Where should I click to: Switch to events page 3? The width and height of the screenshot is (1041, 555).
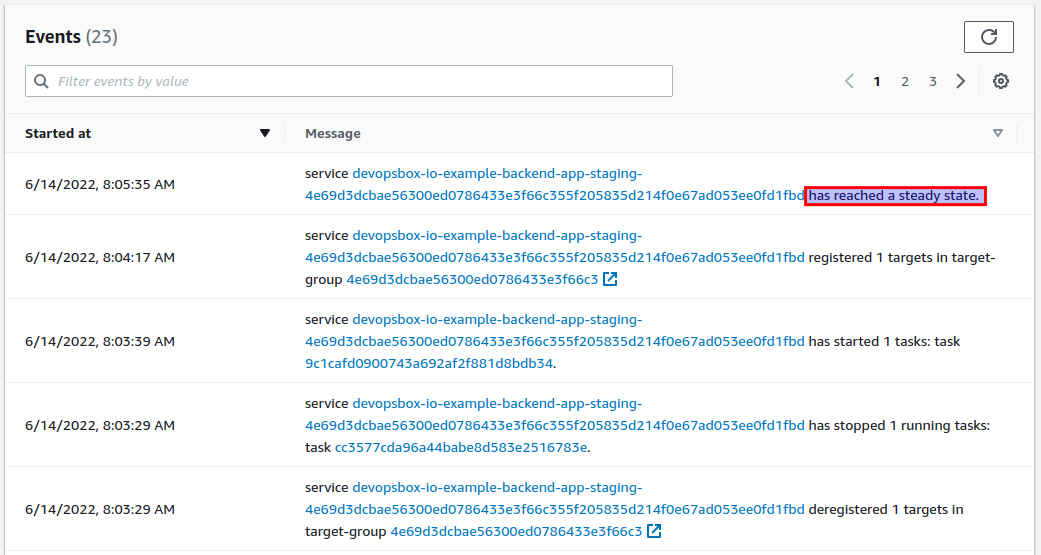pyautogui.click(x=933, y=82)
